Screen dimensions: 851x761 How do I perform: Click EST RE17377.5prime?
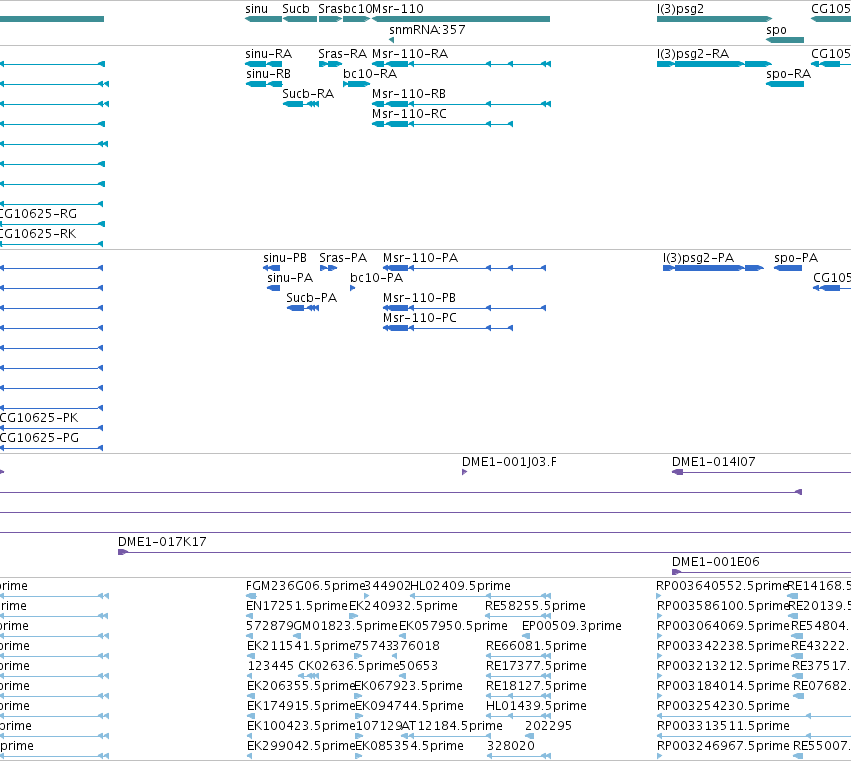[536, 666]
